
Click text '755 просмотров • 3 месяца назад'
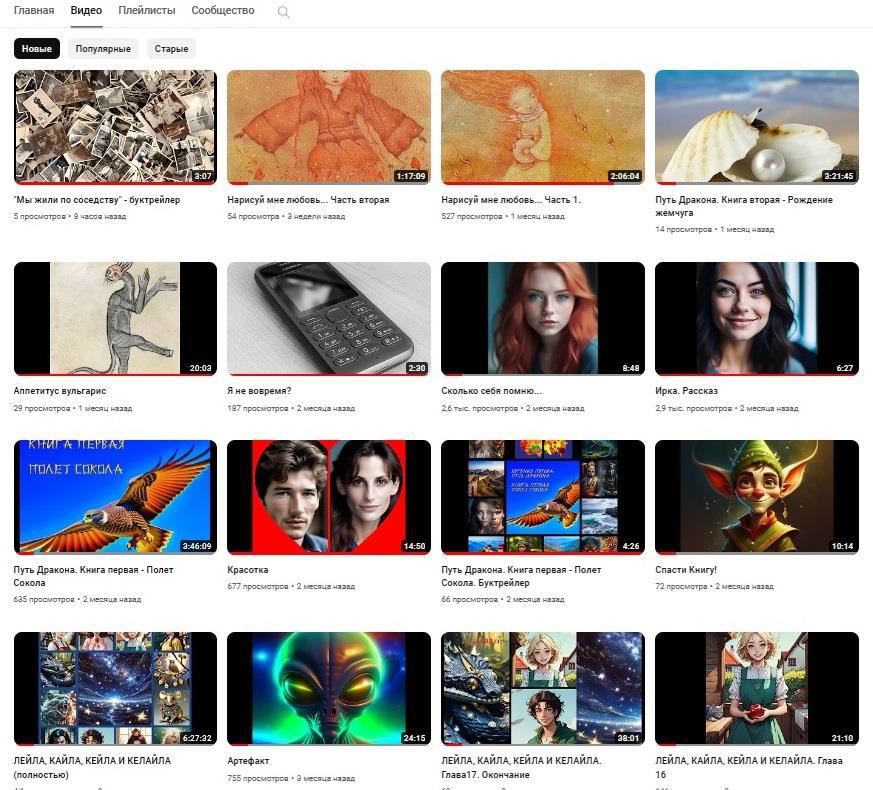pyautogui.click(x=291, y=778)
